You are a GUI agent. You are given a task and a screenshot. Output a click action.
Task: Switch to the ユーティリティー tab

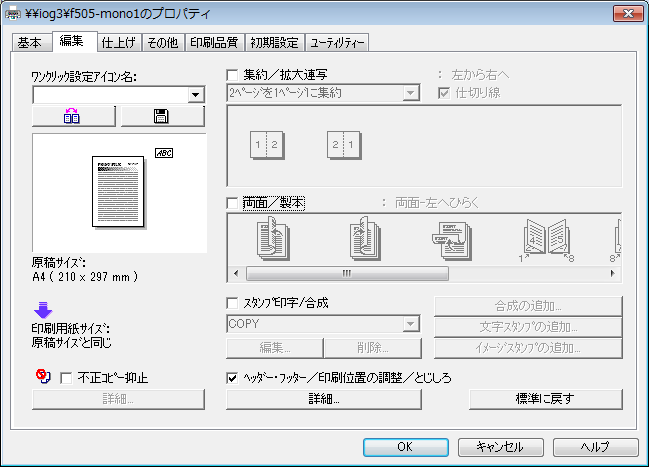[x=337, y=42]
